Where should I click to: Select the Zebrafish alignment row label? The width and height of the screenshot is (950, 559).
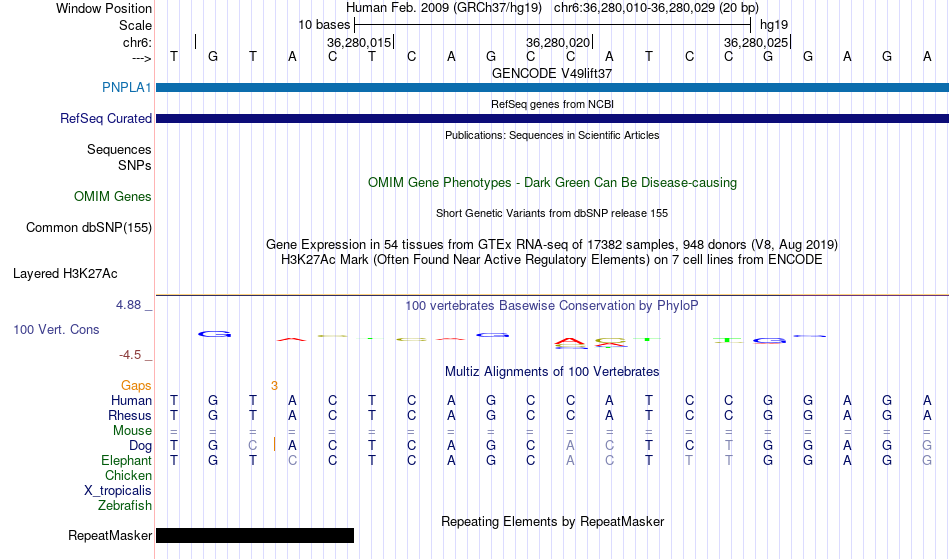[125, 505]
